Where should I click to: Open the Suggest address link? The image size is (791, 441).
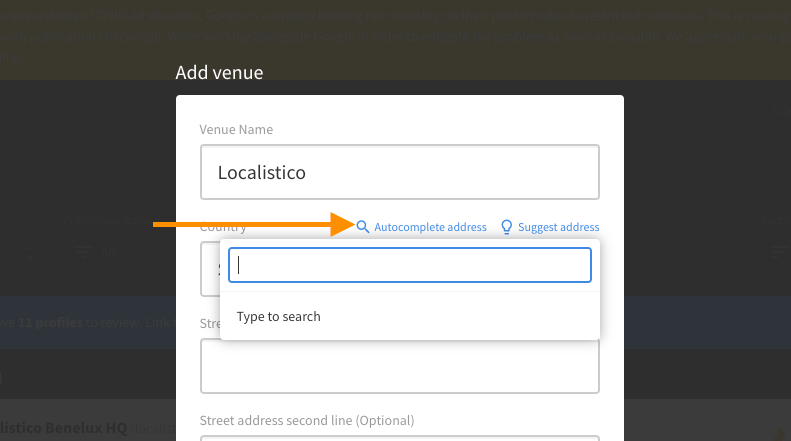[x=558, y=228]
